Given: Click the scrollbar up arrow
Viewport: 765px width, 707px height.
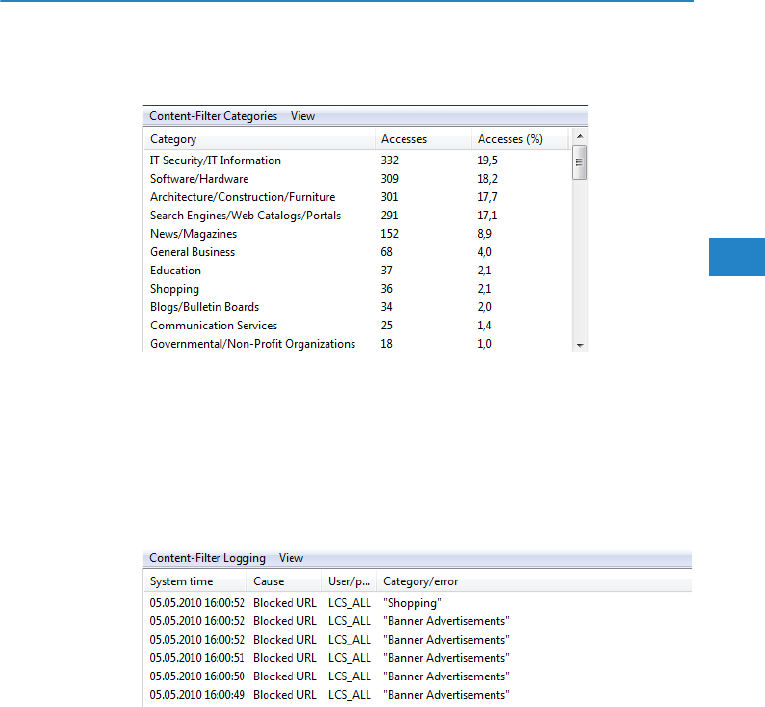Looking at the screenshot, I should (579, 137).
